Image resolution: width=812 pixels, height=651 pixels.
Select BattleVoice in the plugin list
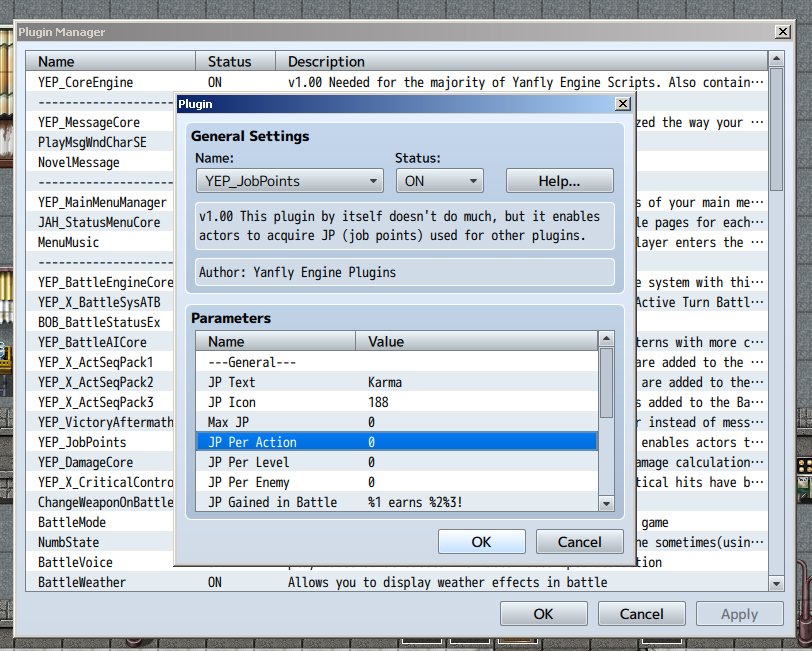75,562
